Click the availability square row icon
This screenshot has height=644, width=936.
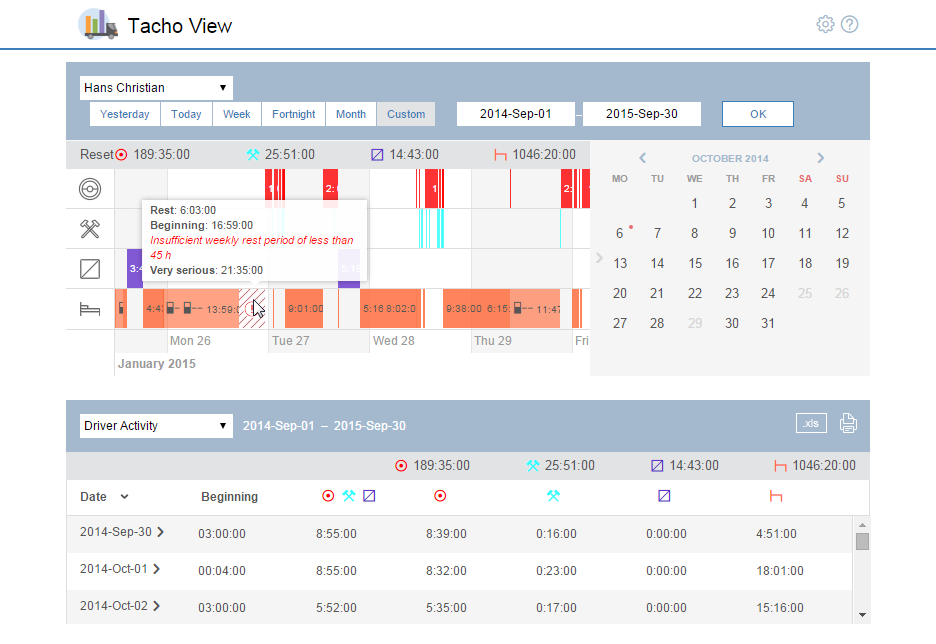[x=90, y=269]
